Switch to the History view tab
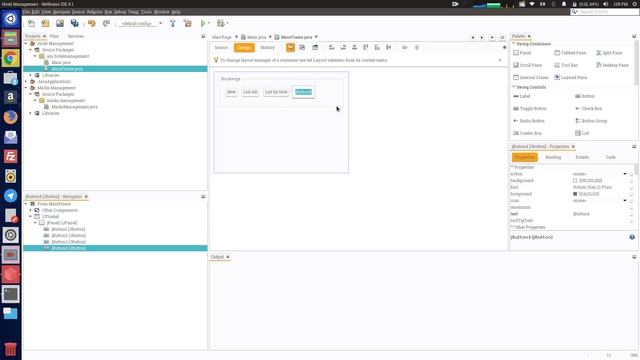The height and width of the screenshot is (360, 640). click(267, 47)
